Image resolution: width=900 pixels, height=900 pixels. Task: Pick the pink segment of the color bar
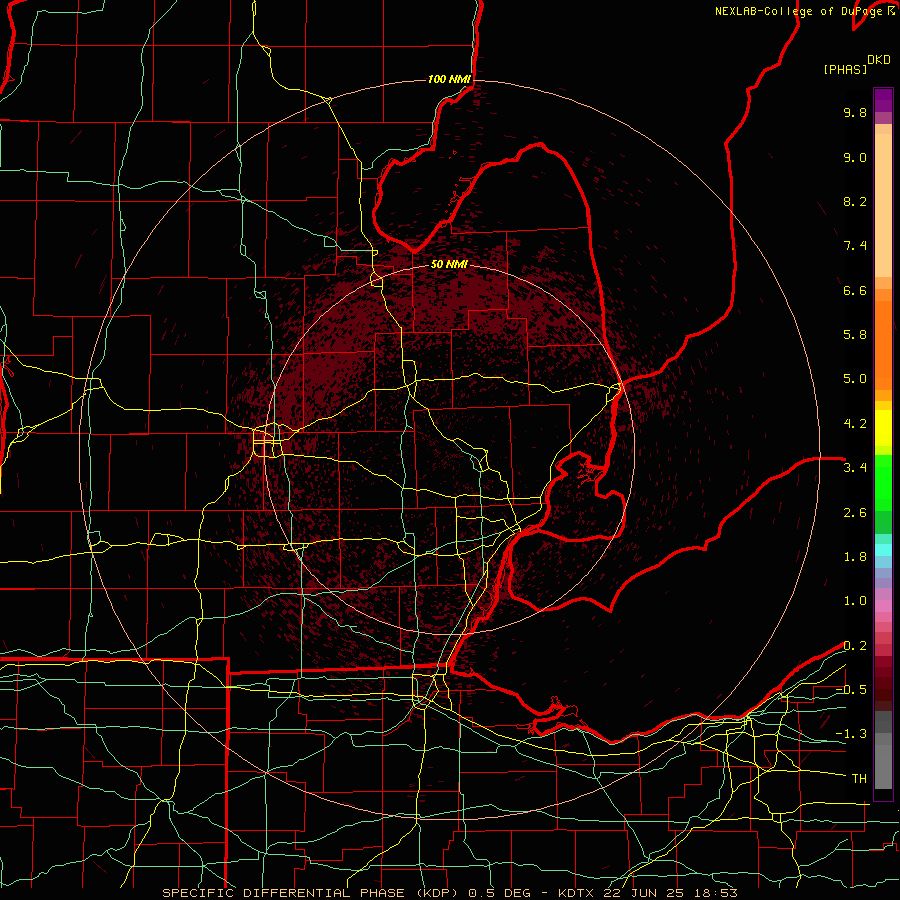[883, 606]
